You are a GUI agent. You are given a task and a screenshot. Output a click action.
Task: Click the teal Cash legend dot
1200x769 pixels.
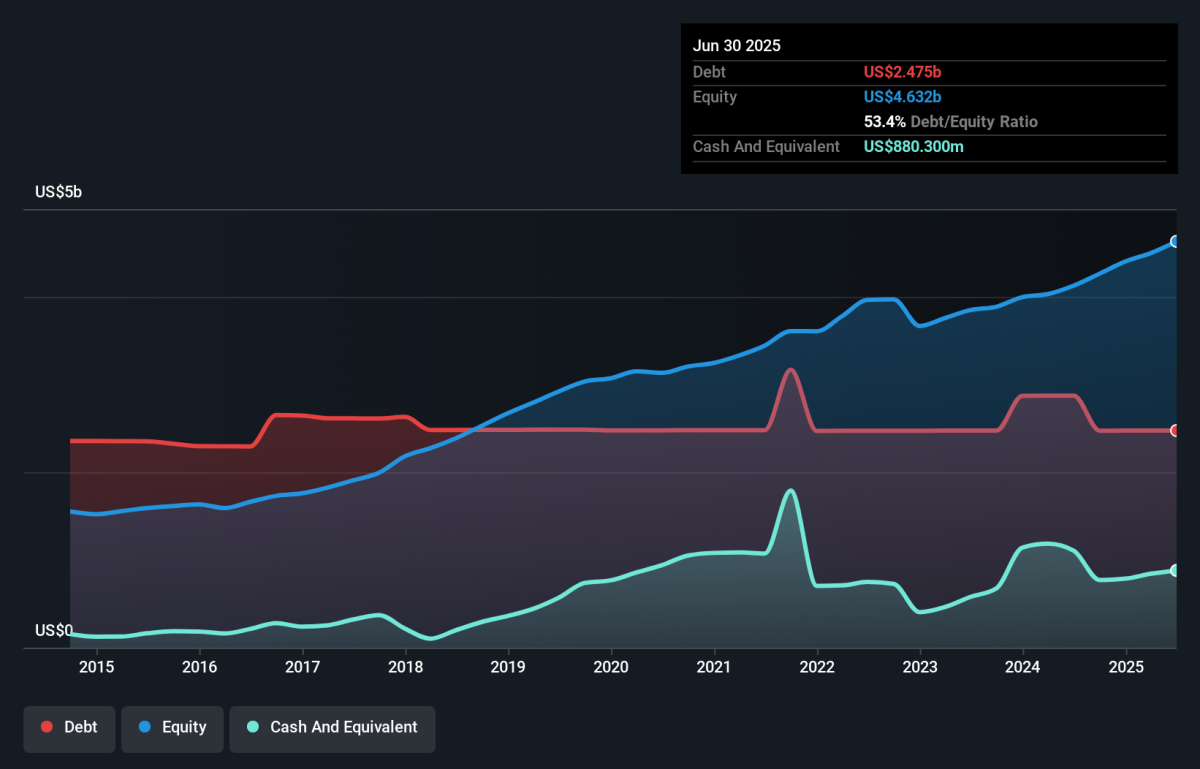point(253,727)
